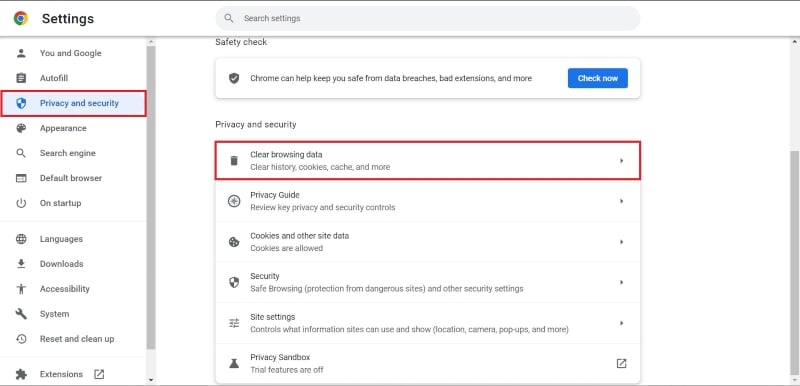800x386 pixels.
Task: Click the magnifier icon in search bar
Action: [229, 18]
